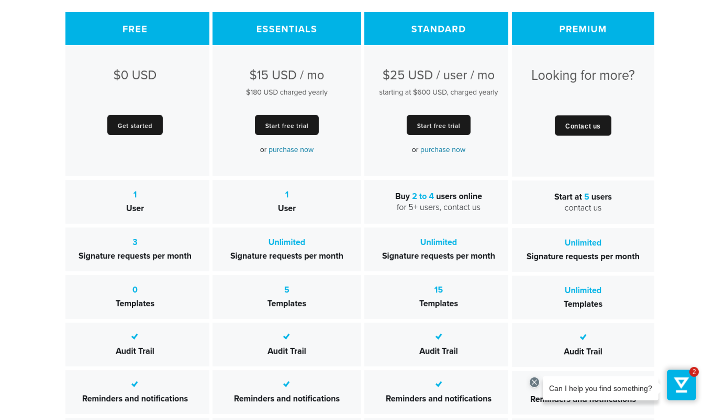Image resolution: width=715 pixels, height=420 pixels.
Task: Select the PREMIUM plan header
Action: click(x=583, y=29)
